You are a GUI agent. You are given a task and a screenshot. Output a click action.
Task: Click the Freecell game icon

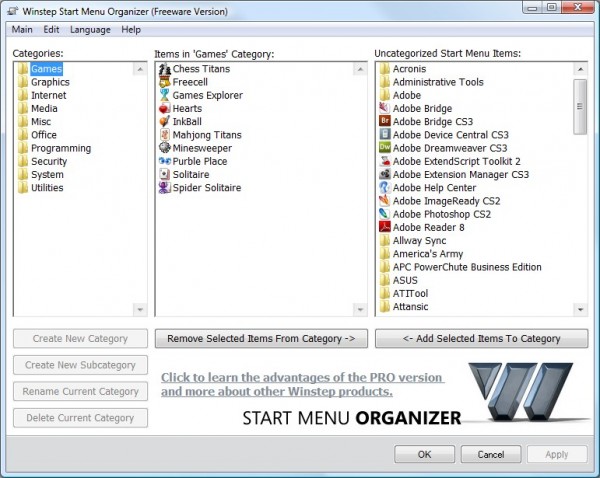pyautogui.click(x=165, y=82)
